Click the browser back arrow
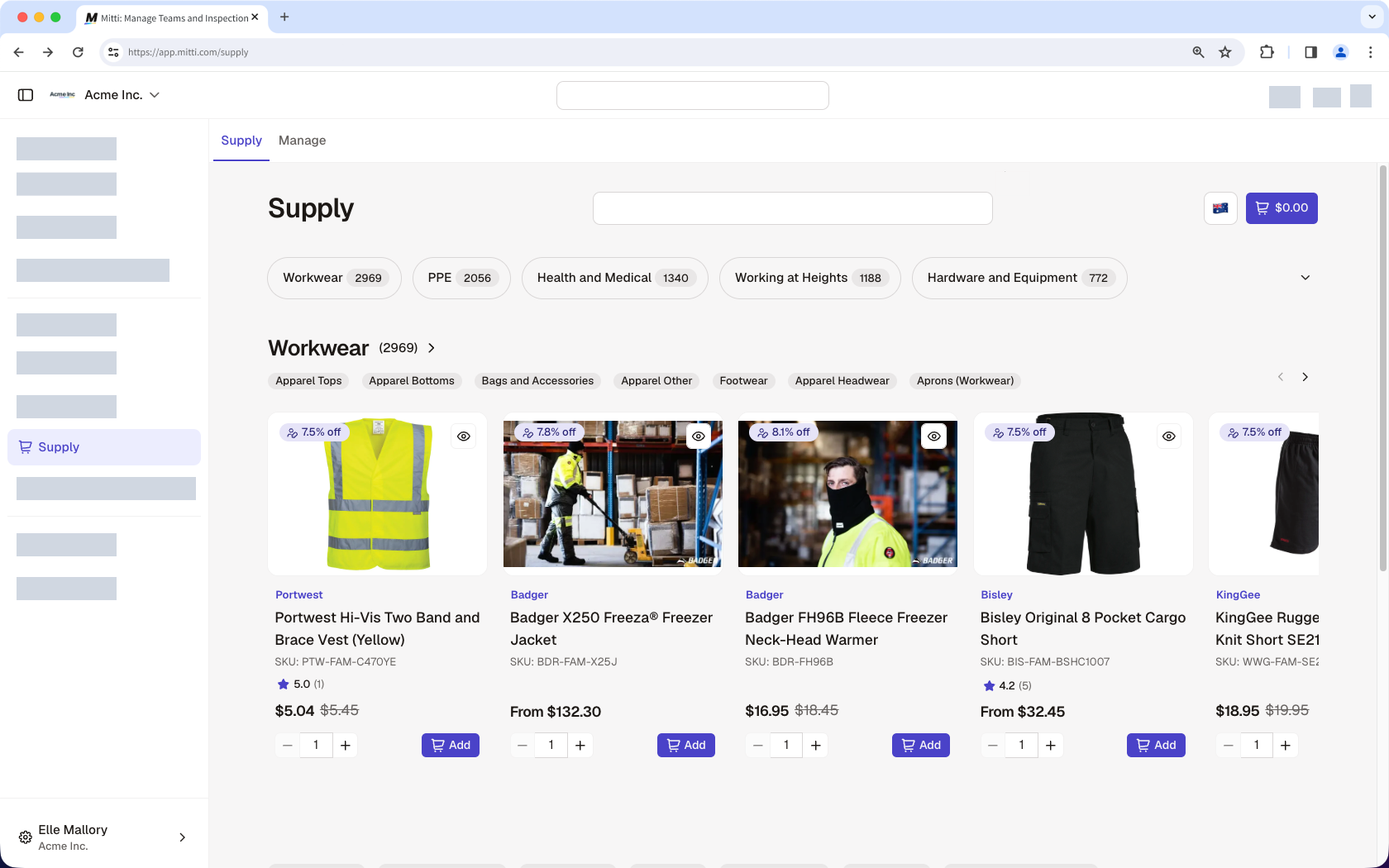Viewport: 1389px width, 868px height. pyautogui.click(x=18, y=52)
